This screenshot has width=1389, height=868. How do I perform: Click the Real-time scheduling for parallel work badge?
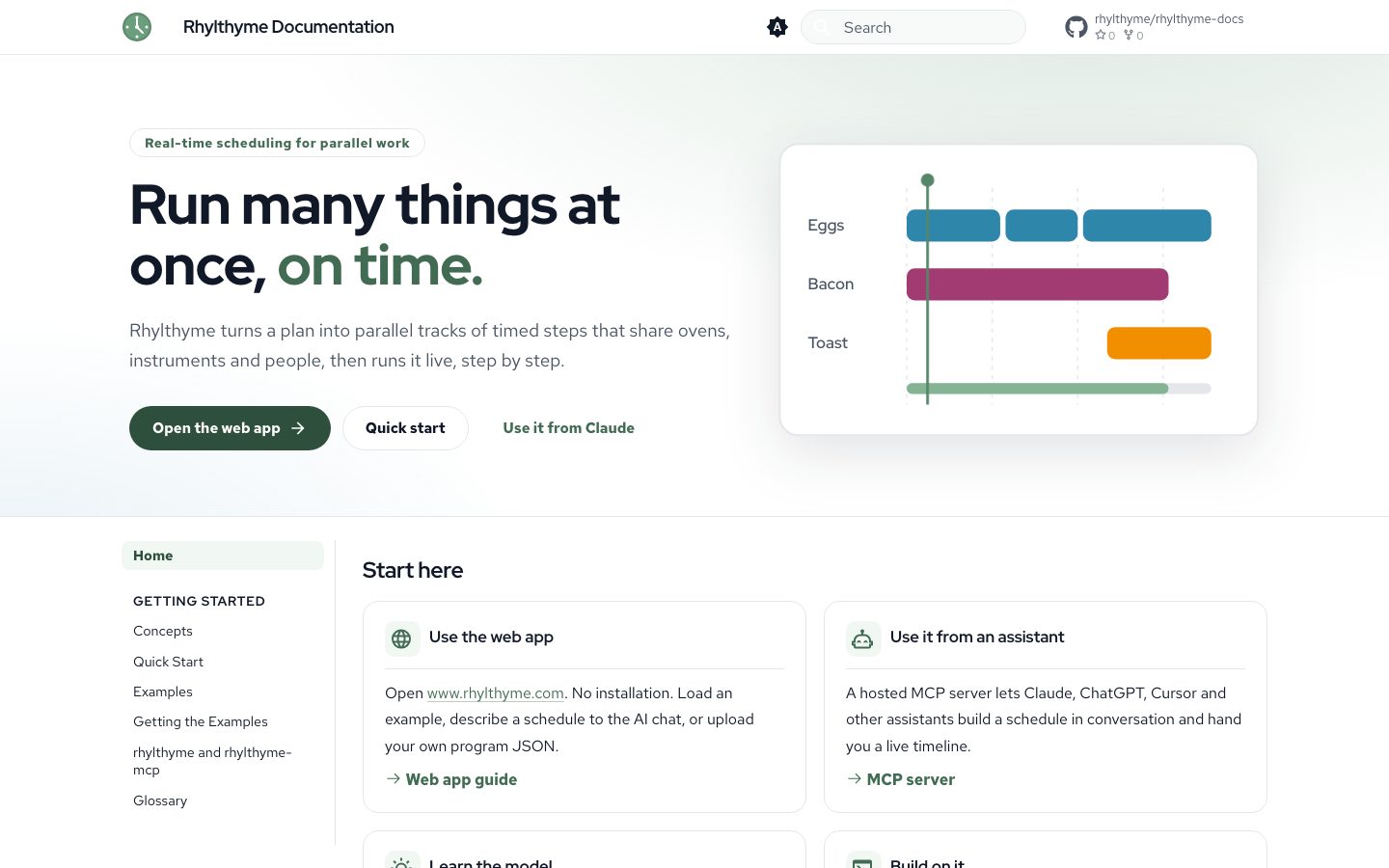point(277,143)
